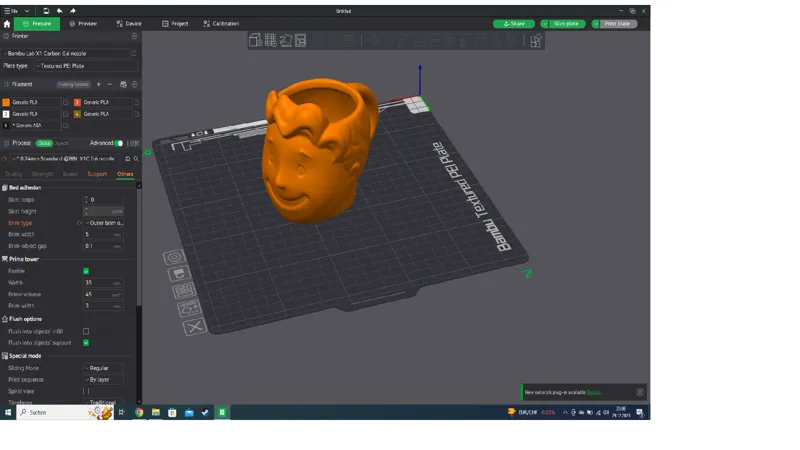The width and height of the screenshot is (800, 450).
Task: Open filament settings gear icon
Action: pos(135,84)
